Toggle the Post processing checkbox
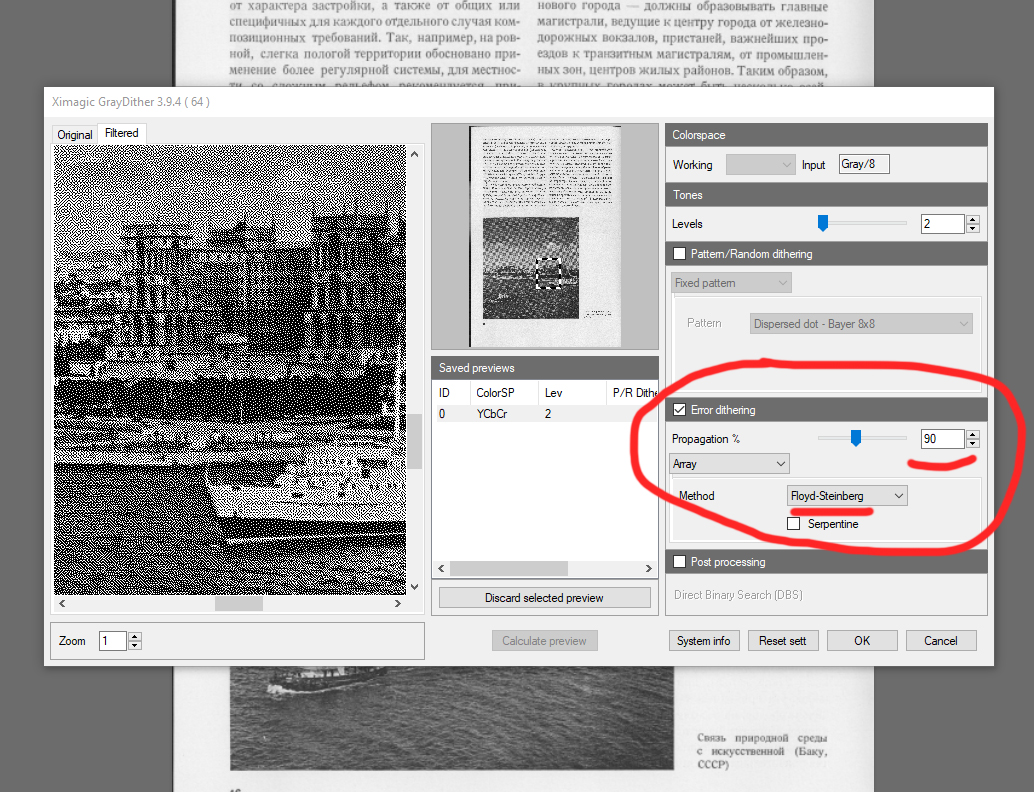This screenshot has width=1034, height=792. pyautogui.click(x=681, y=562)
